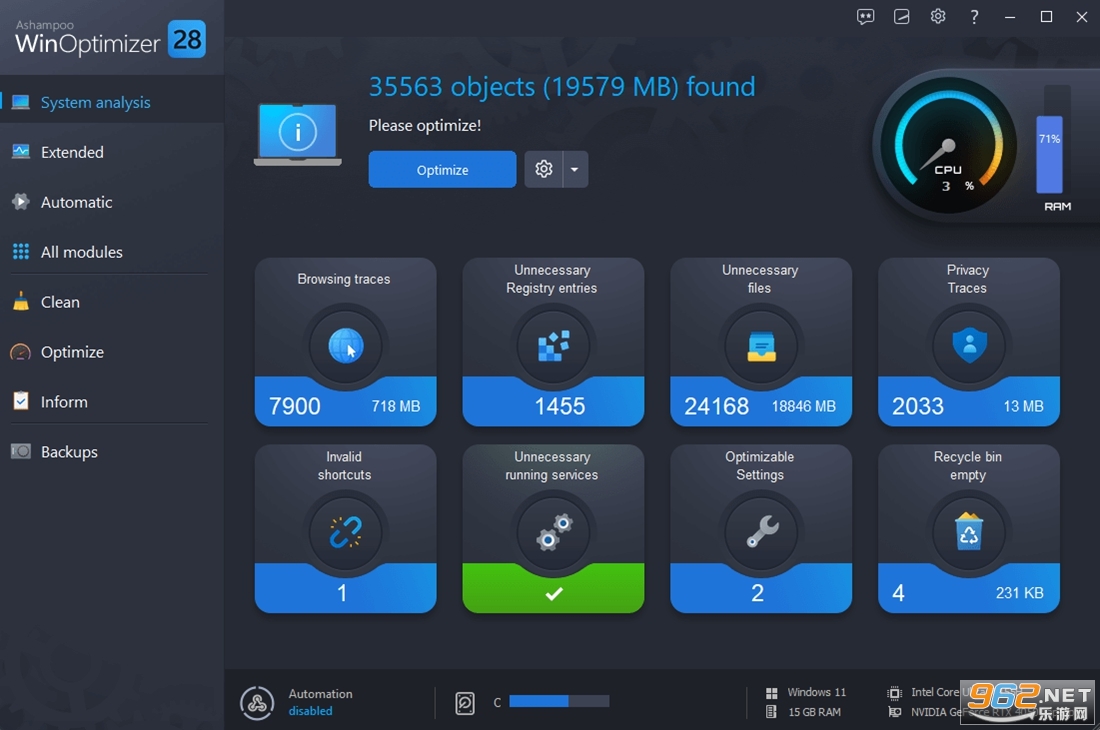1100x730 pixels.
Task: Open the application settings gear in title bar
Action: [x=938, y=16]
